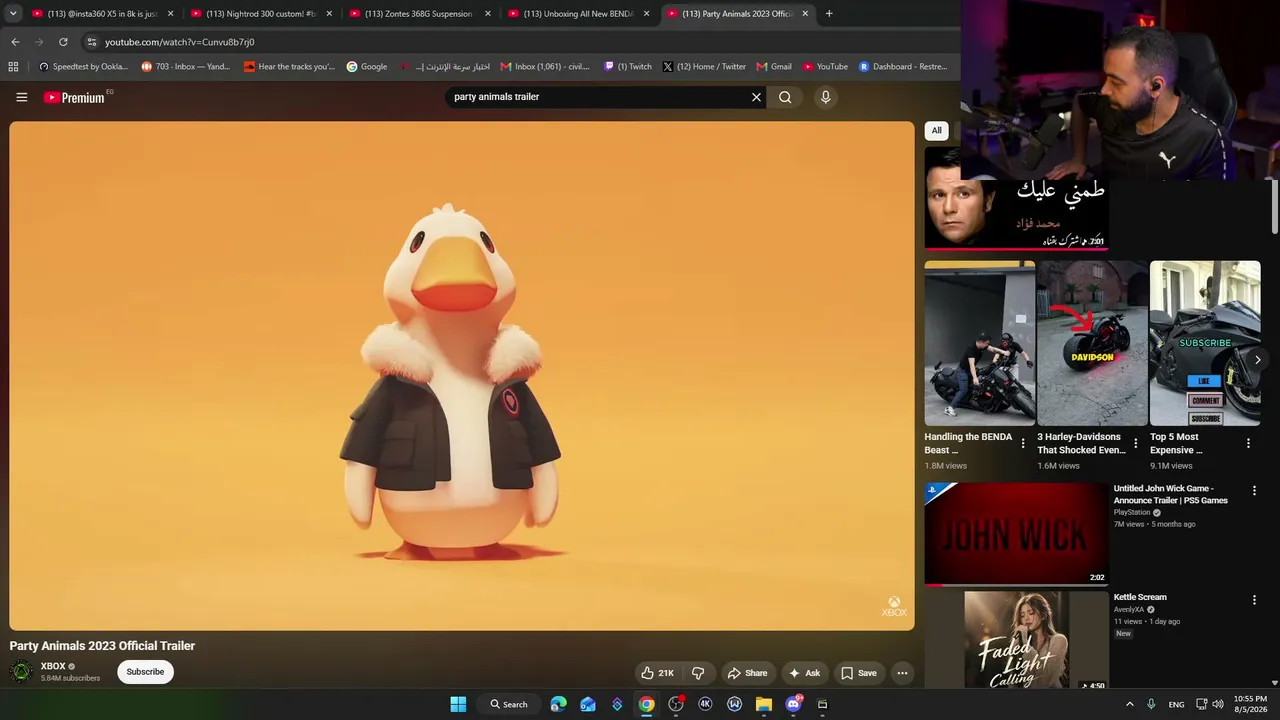
Task: Open the Chrome apps grid shortcut
Action: tap(13, 67)
